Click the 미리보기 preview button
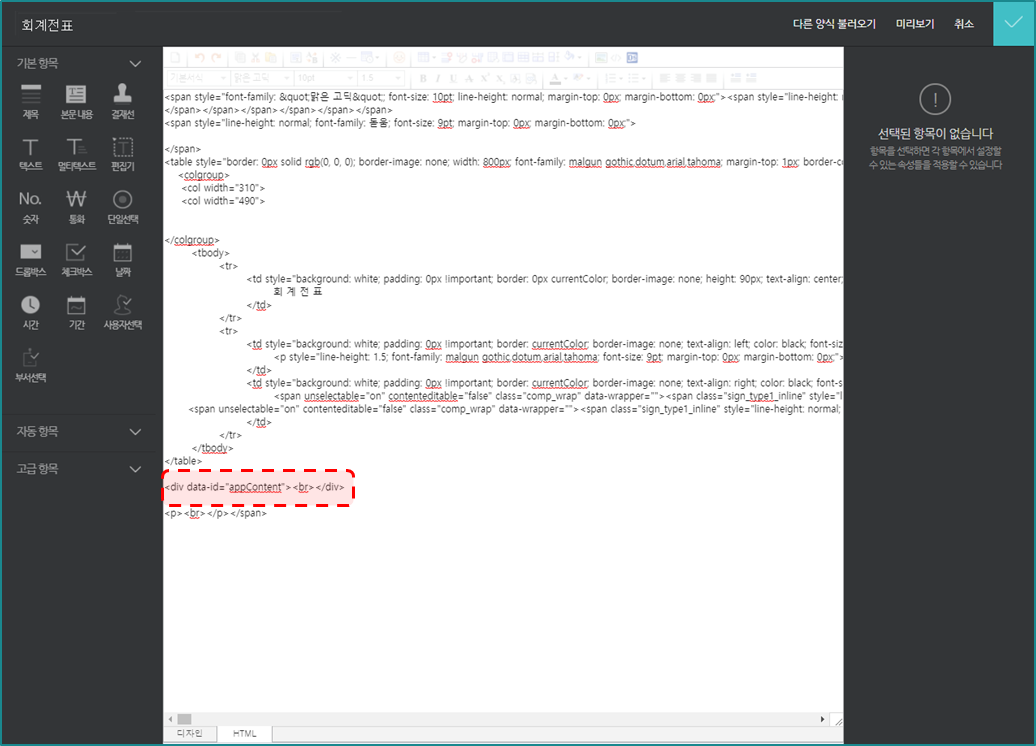This screenshot has width=1036, height=746. coord(915,24)
